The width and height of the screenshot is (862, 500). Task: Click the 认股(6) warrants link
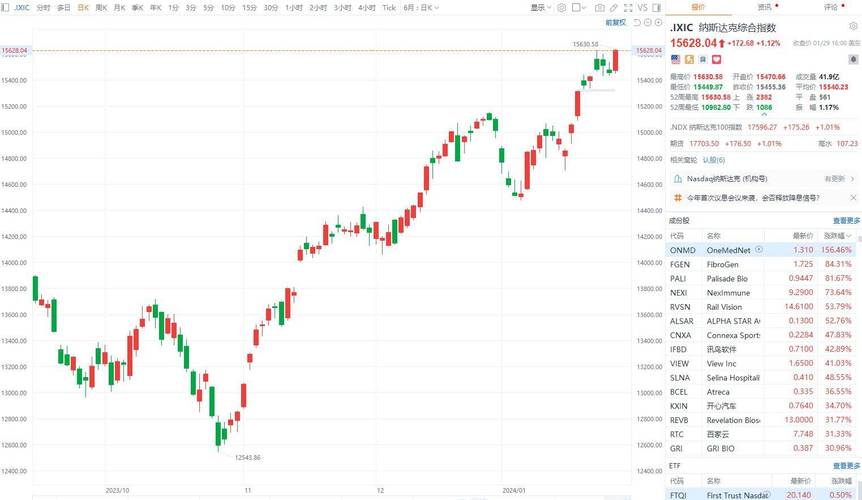(x=714, y=159)
